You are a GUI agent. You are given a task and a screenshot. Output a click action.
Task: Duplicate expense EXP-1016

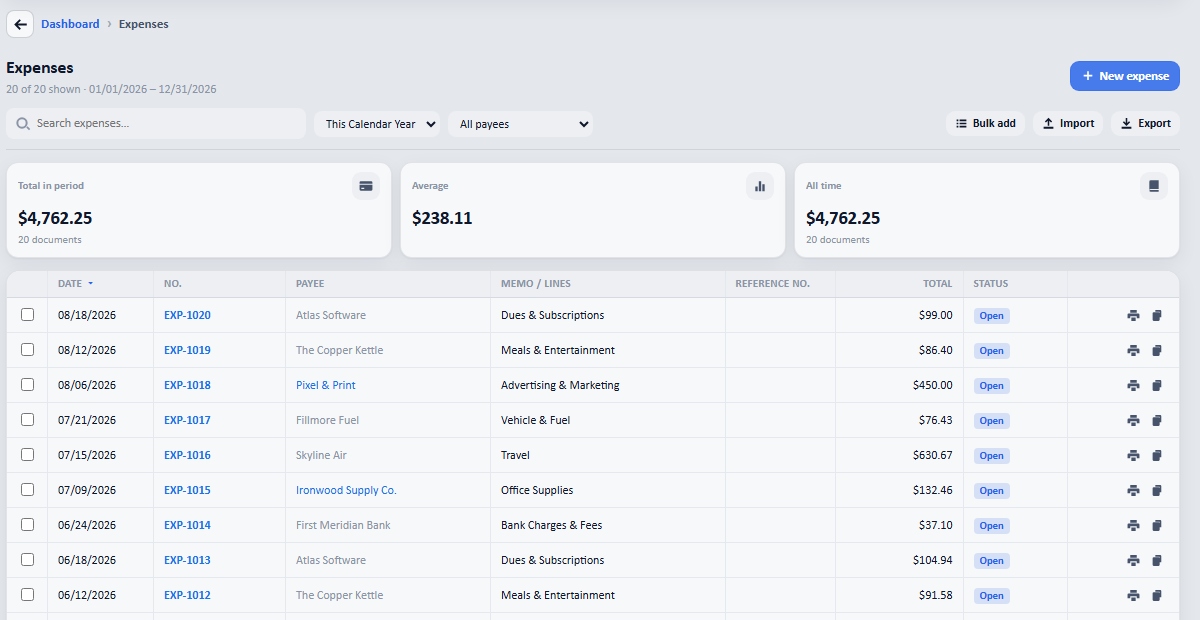1157,456
